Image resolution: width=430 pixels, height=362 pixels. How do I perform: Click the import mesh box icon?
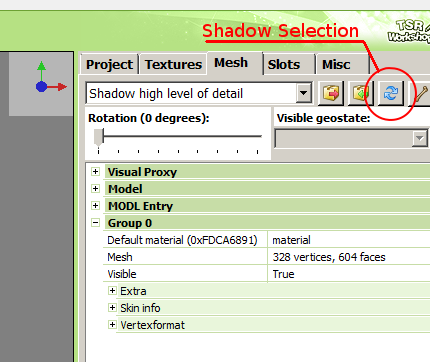(x=360, y=93)
